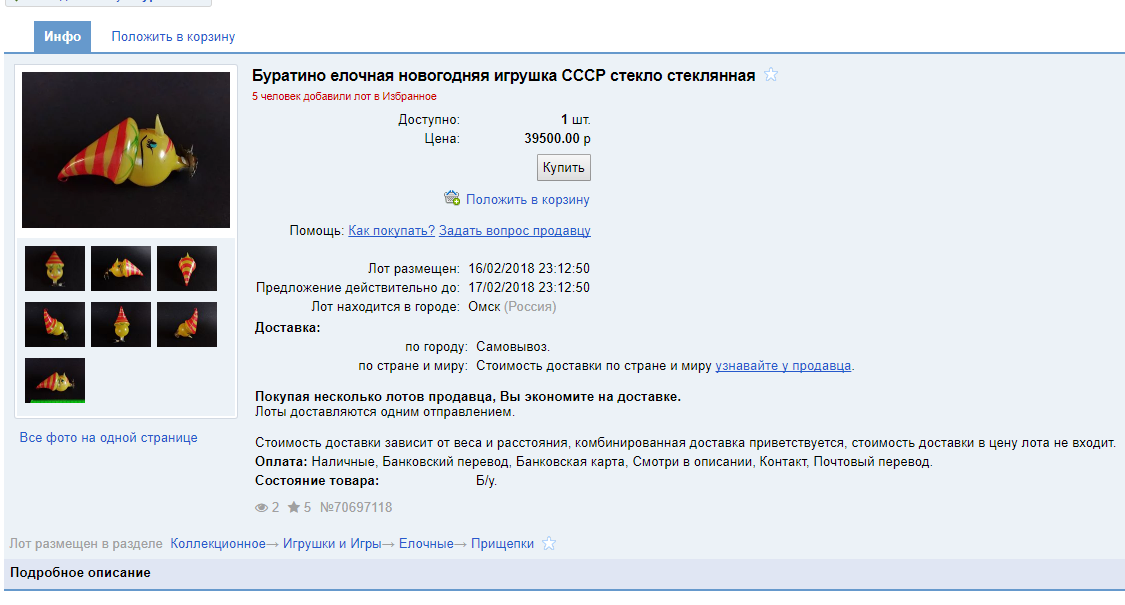Enlarge the main Буратино toy photo
Viewport: 1125px width, 605px height.
pyautogui.click(x=126, y=150)
